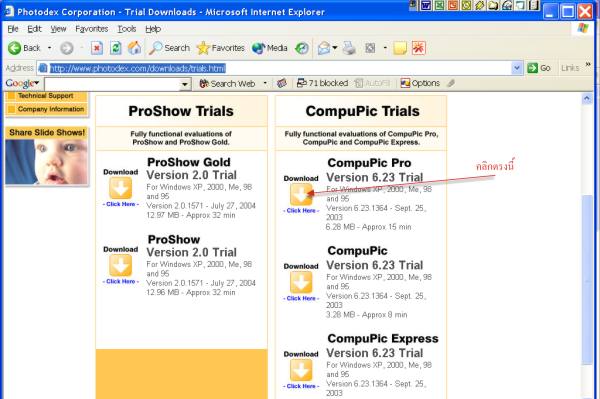Click the Click Here link under CompuPic Pro
Image resolution: width=600 pixels, height=399 pixels.
tap(301, 211)
